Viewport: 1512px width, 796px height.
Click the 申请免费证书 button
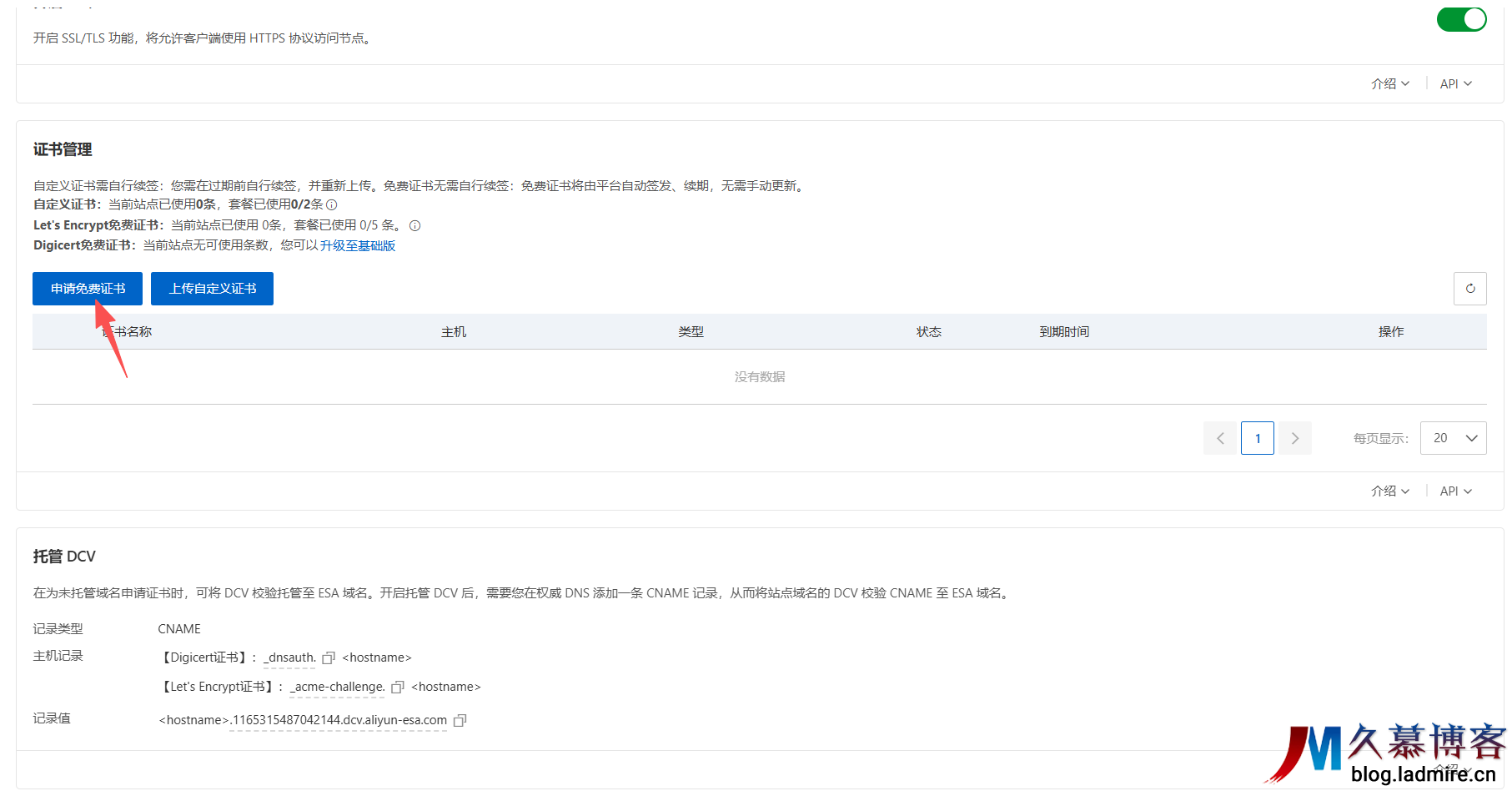point(87,289)
